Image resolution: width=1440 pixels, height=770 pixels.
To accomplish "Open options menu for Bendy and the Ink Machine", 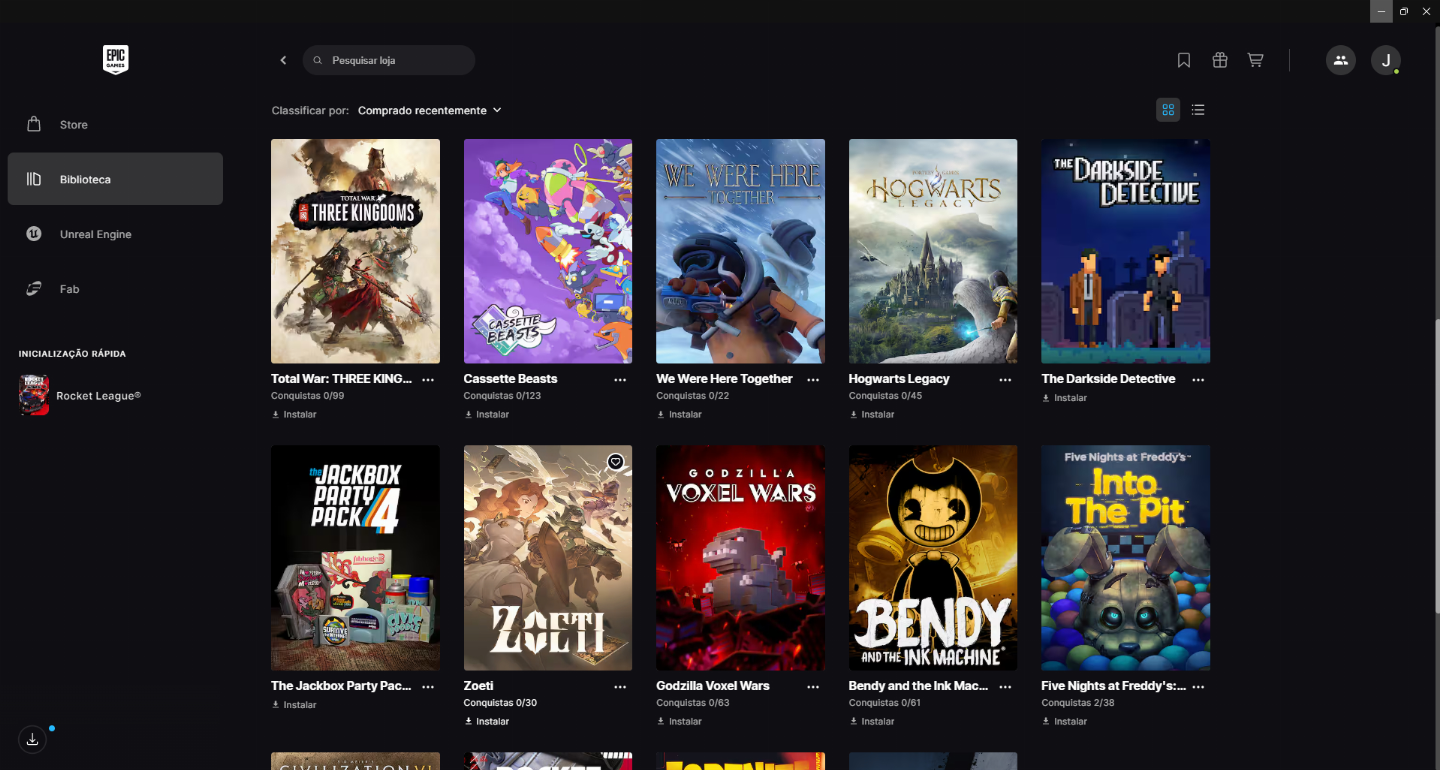I will pos(1005,687).
